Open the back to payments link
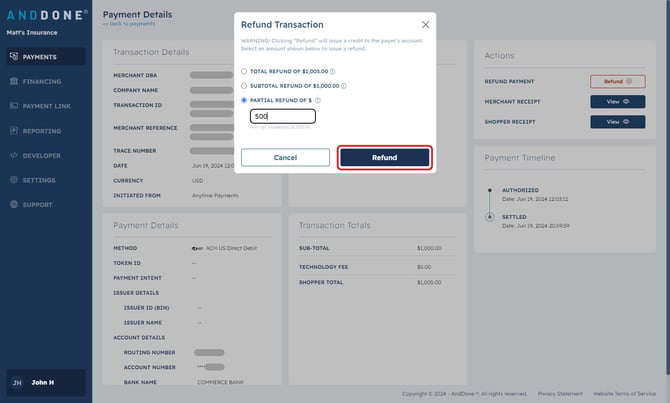 coord(129,24)
